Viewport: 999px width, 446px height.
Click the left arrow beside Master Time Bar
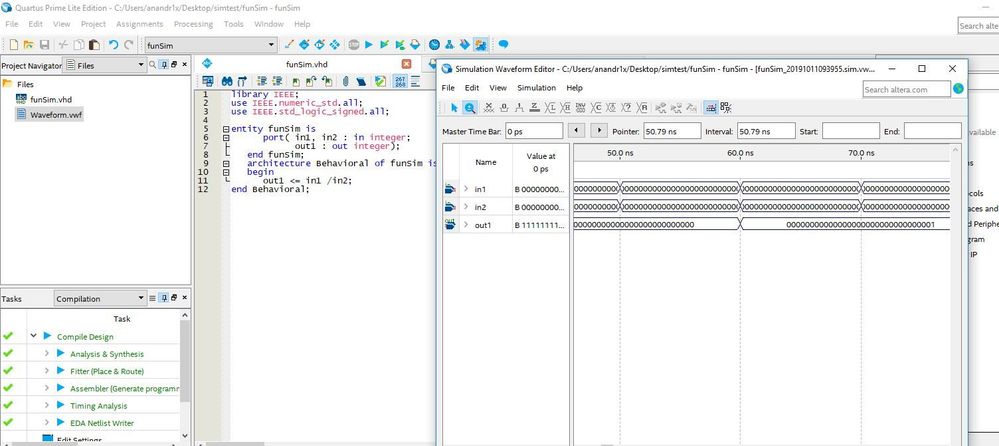click(x=577, y=130)
